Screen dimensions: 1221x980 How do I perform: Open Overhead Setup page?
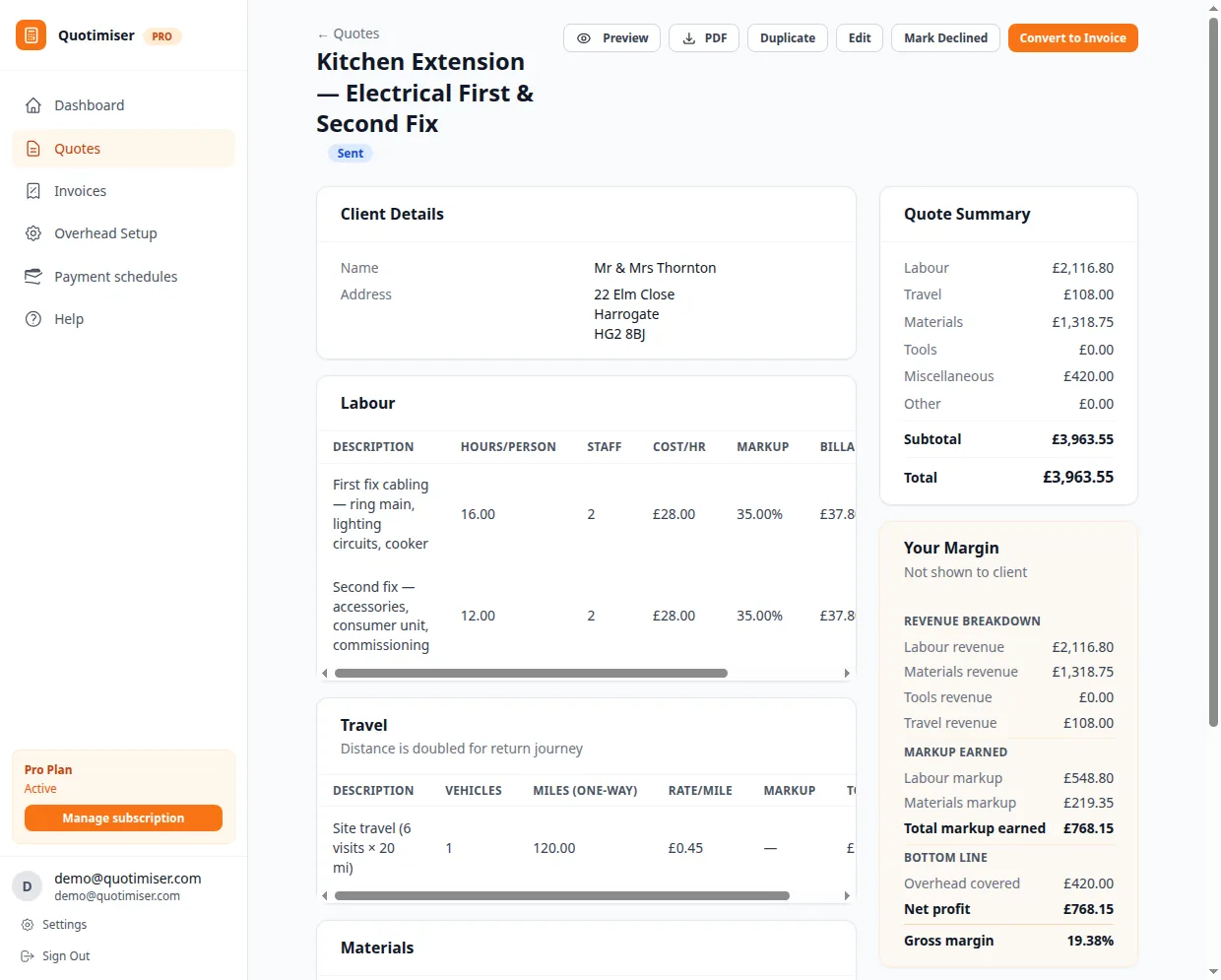tap(123, 233)
